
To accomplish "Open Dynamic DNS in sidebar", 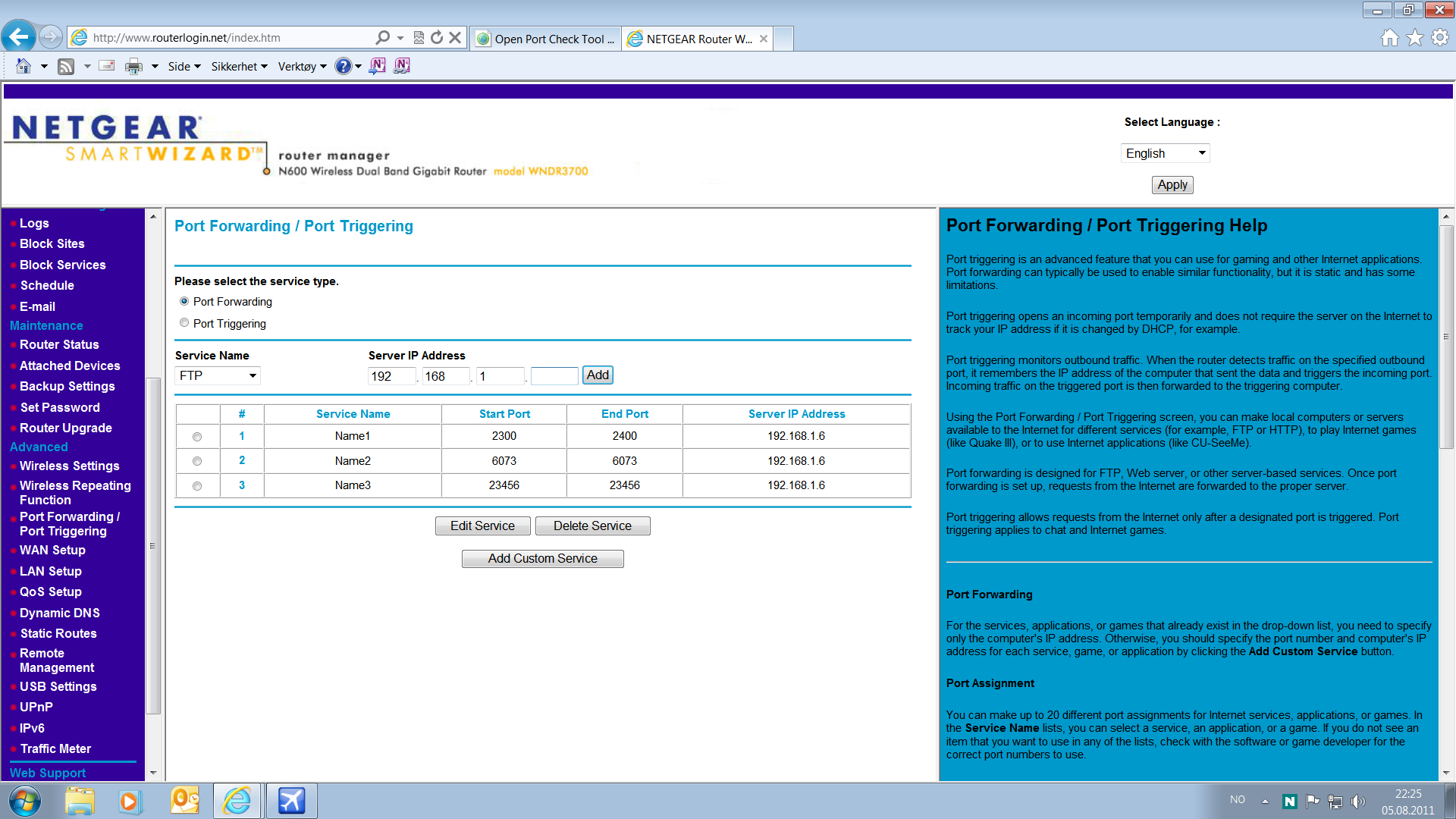I will (x=60, y=613).
